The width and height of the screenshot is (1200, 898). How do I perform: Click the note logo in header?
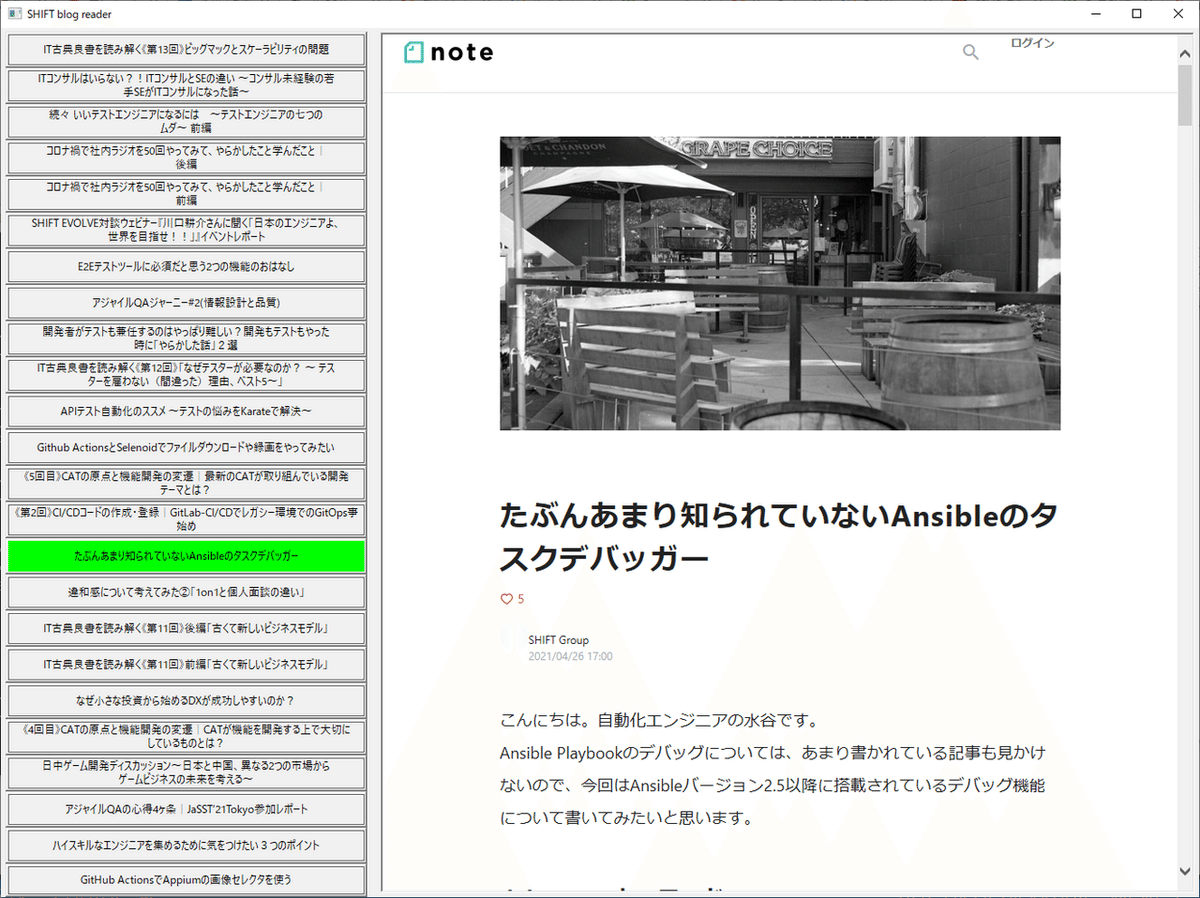448,52
